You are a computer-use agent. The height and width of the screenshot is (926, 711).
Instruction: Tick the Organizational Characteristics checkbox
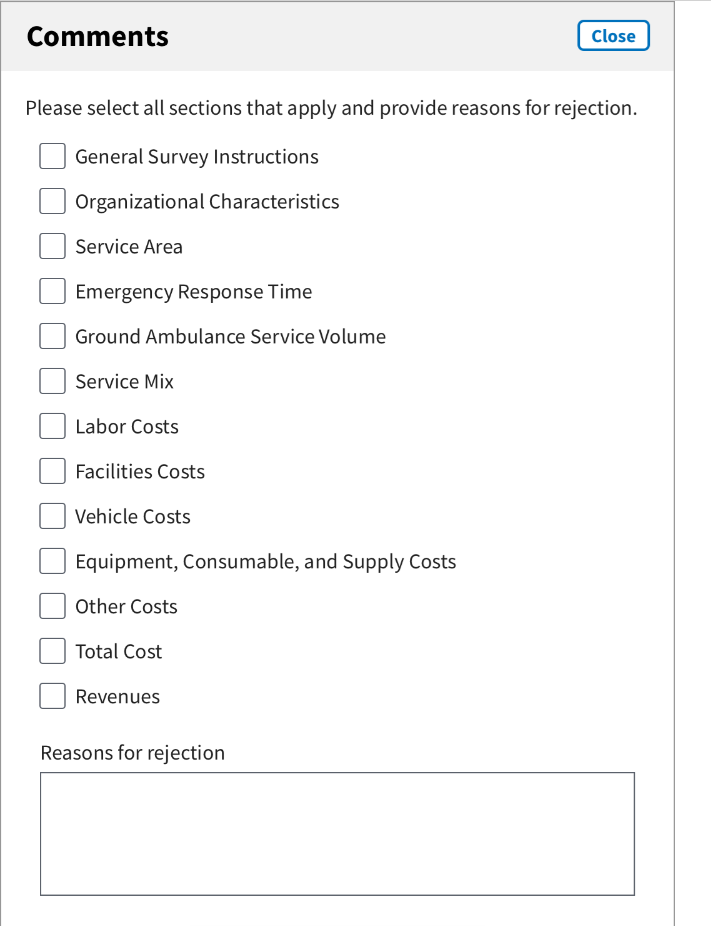(53, 202)
